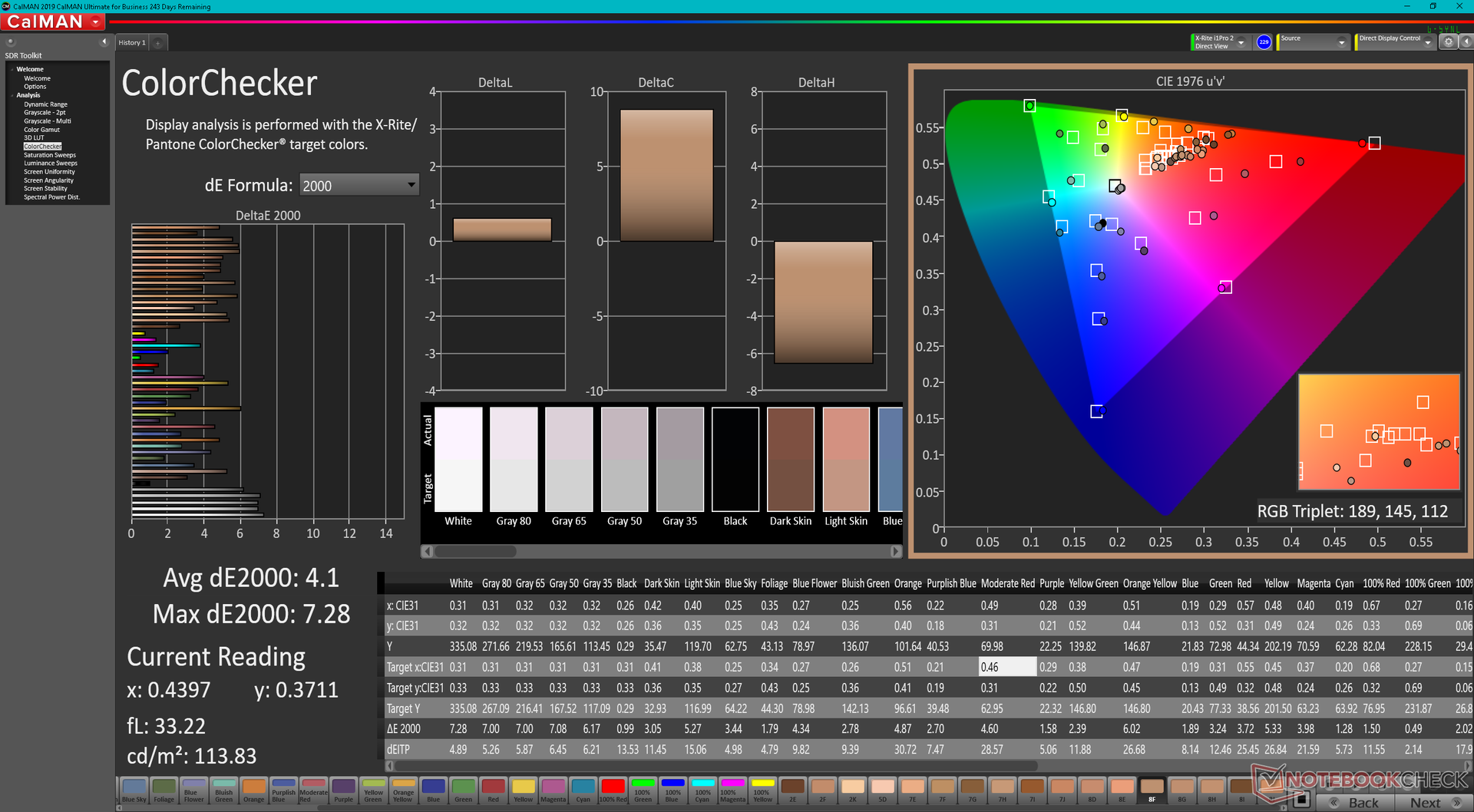Add a new history tab
Image resolution: width=1474 pixels, height=812 pixels.
click(158, 43)
